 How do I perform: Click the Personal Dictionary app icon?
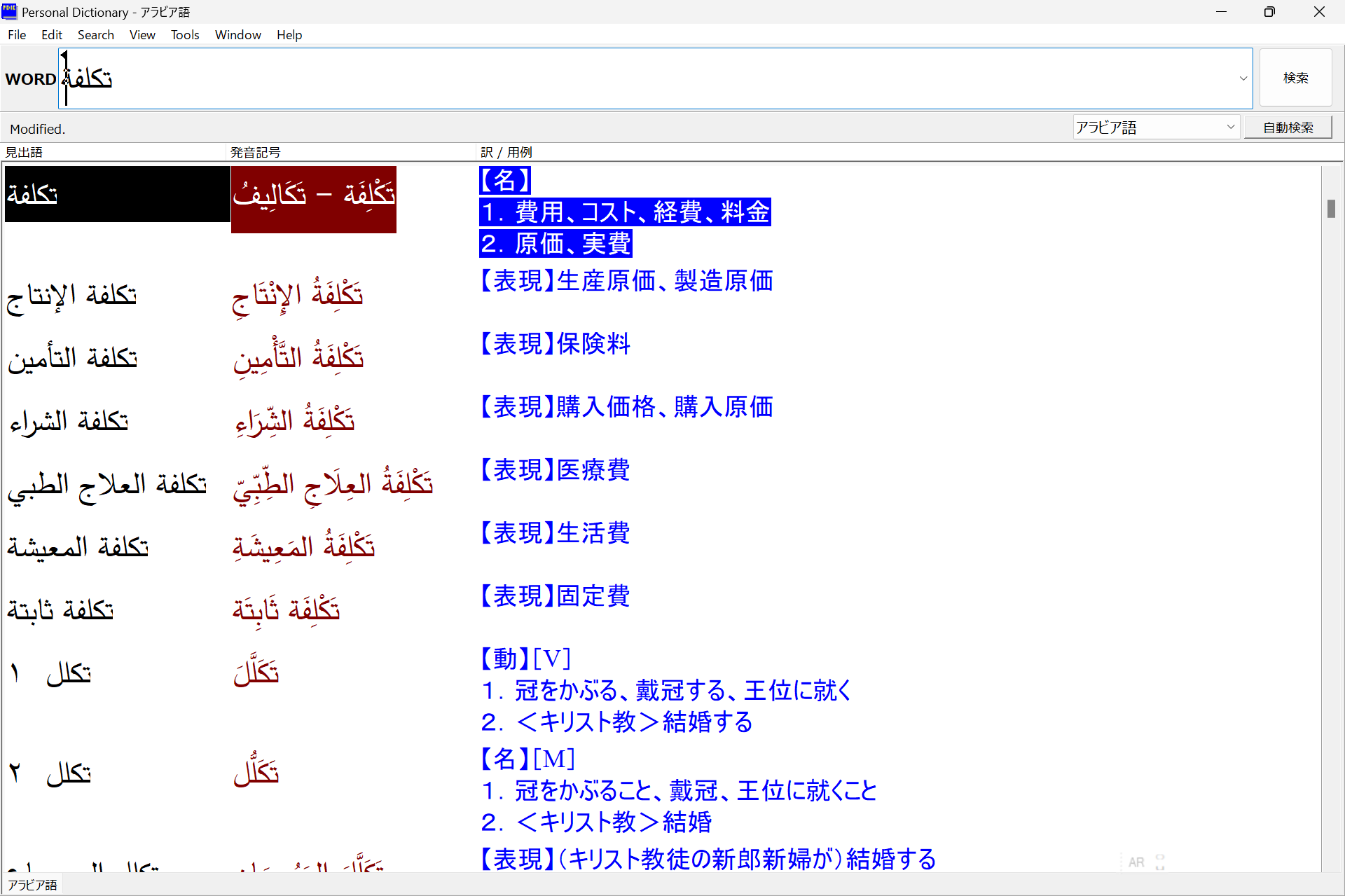[x=9, y=11]
